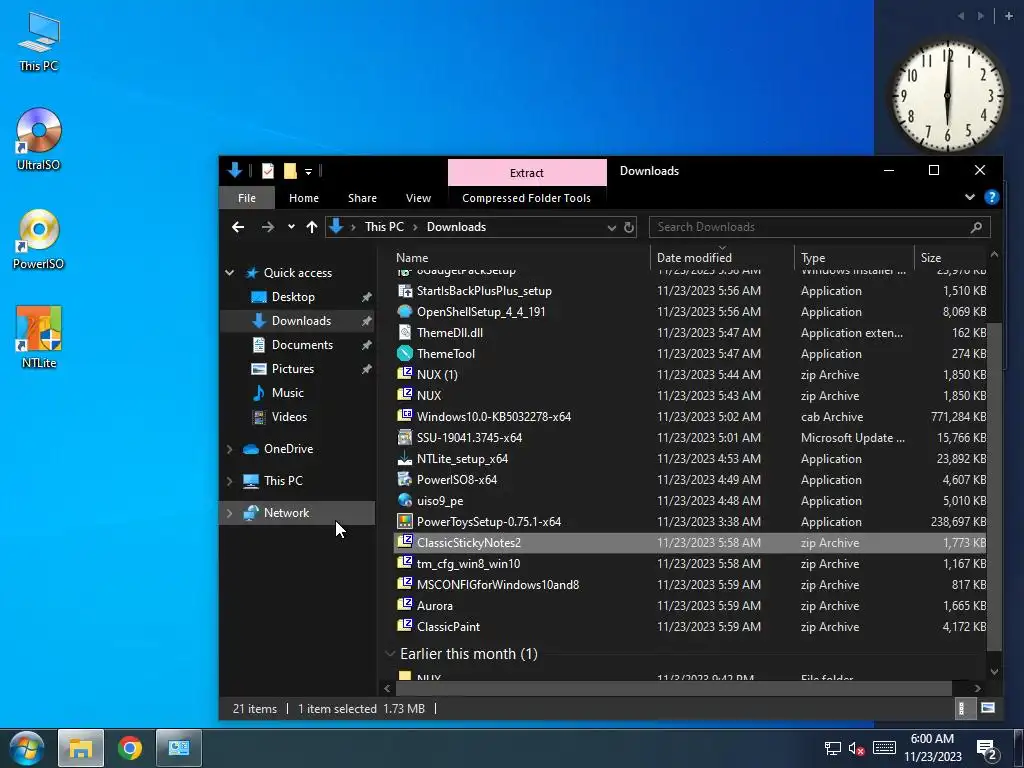Select the PowerToysSetup-0.75.1-x64 icon
Viewport: 1024px width, 768px height.
[405, 521]
